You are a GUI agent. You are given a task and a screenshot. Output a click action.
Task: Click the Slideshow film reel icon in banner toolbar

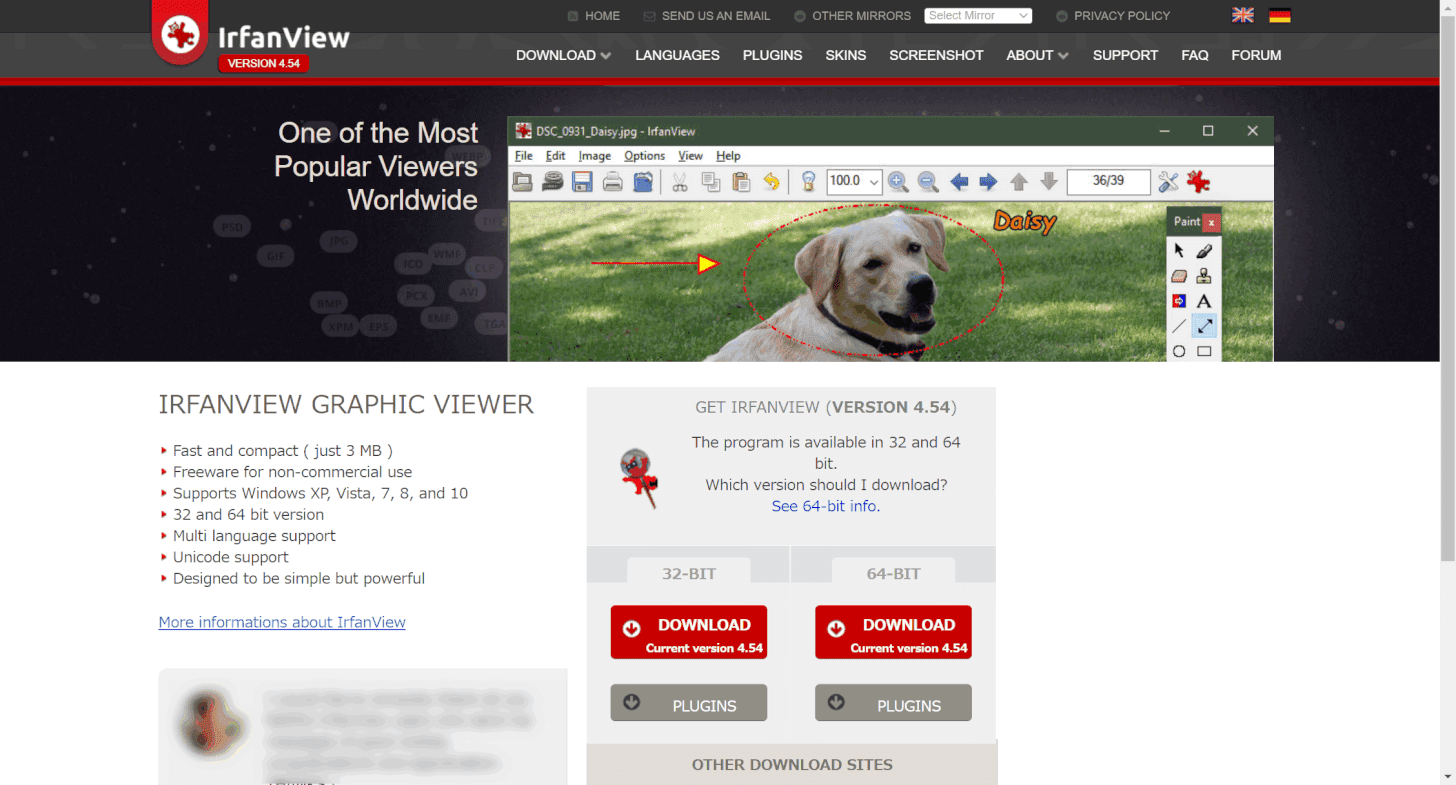[x=552, y=182]
